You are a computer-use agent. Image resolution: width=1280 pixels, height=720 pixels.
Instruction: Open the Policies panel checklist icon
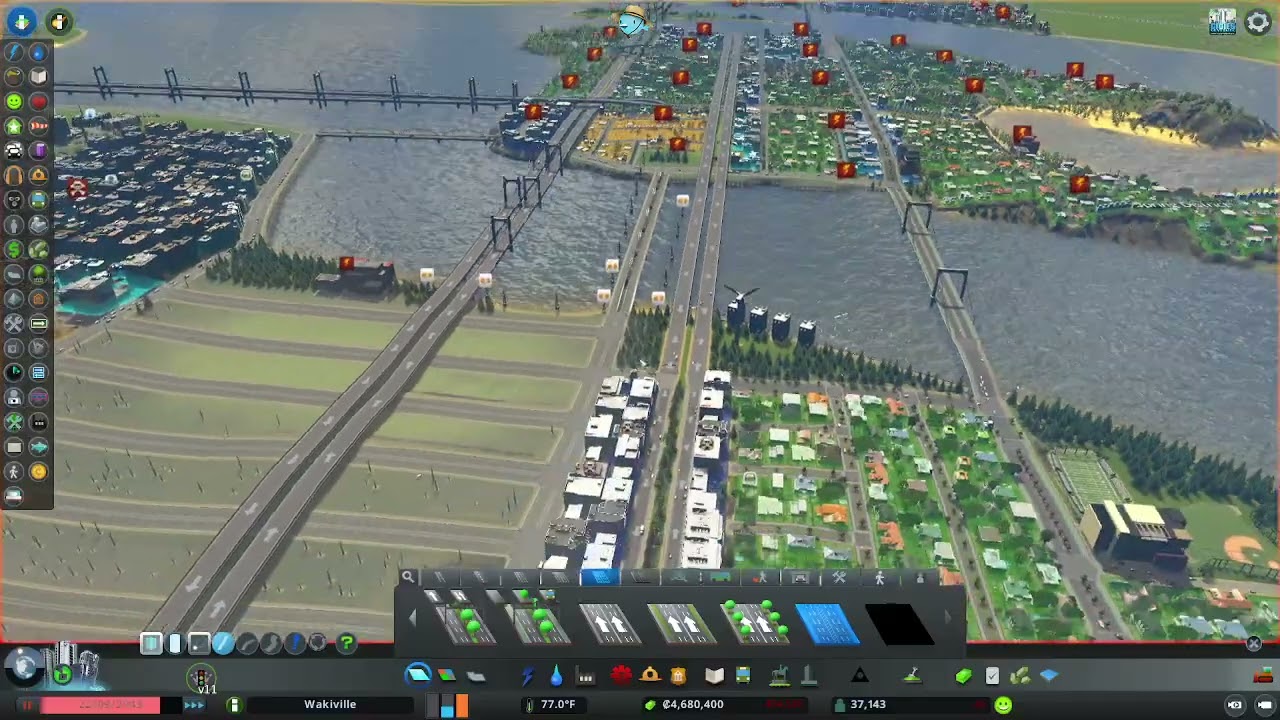(x=992, y=676)
